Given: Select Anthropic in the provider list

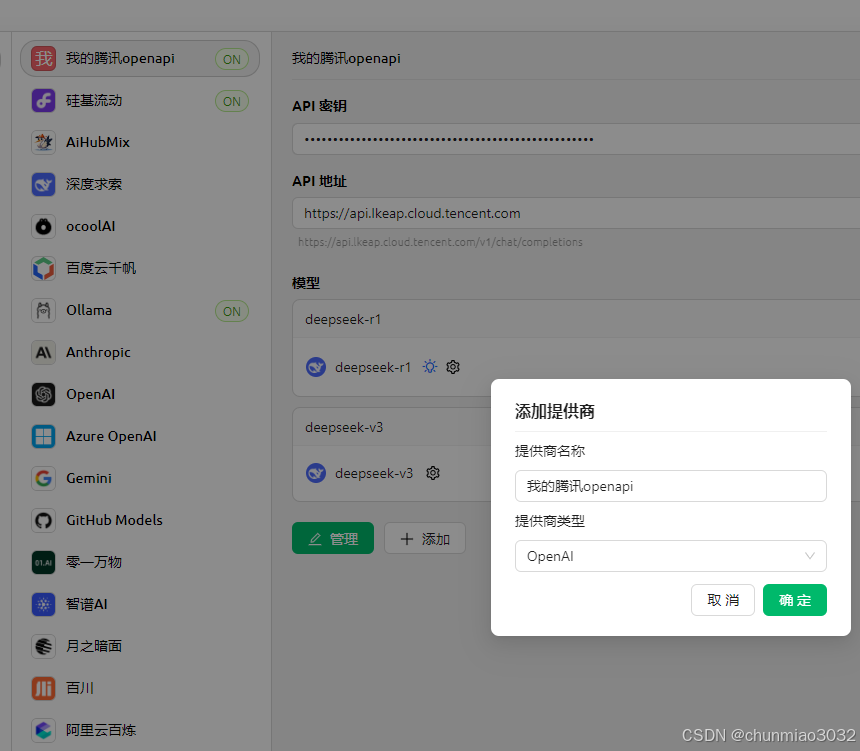Looking at the screenshot, I should 140,352.
